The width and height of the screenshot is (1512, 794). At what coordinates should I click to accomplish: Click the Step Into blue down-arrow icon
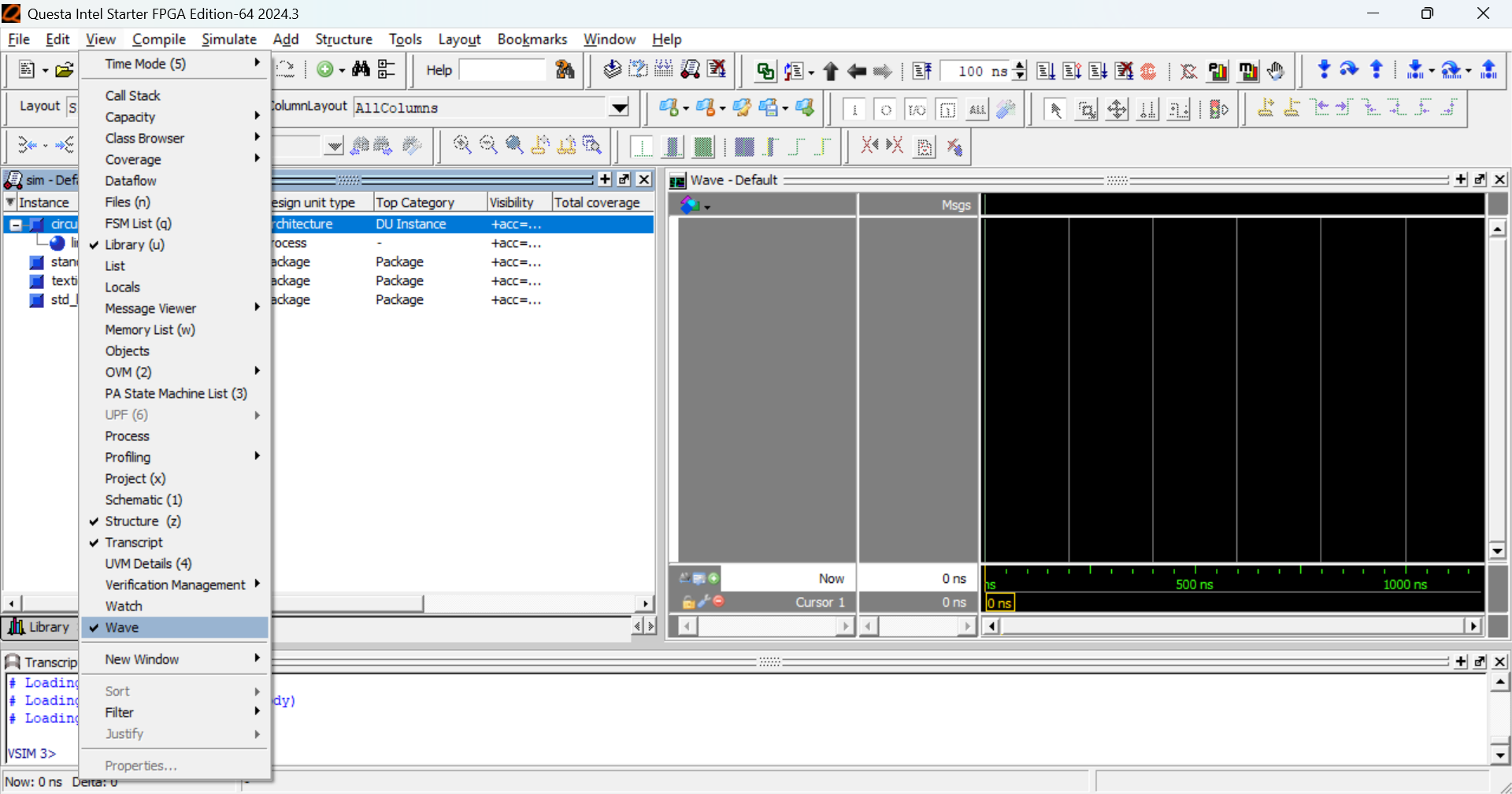point(1324,70)
